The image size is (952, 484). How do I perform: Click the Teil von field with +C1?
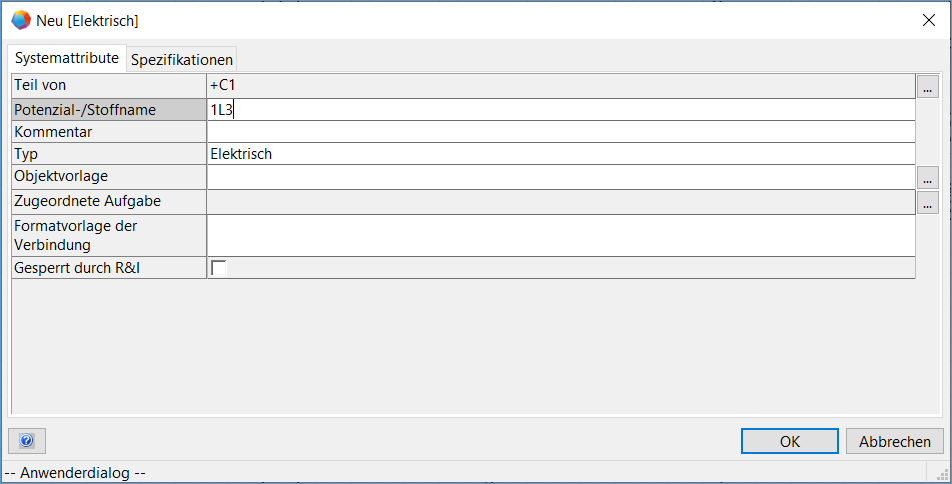click(x=560, y=86)
